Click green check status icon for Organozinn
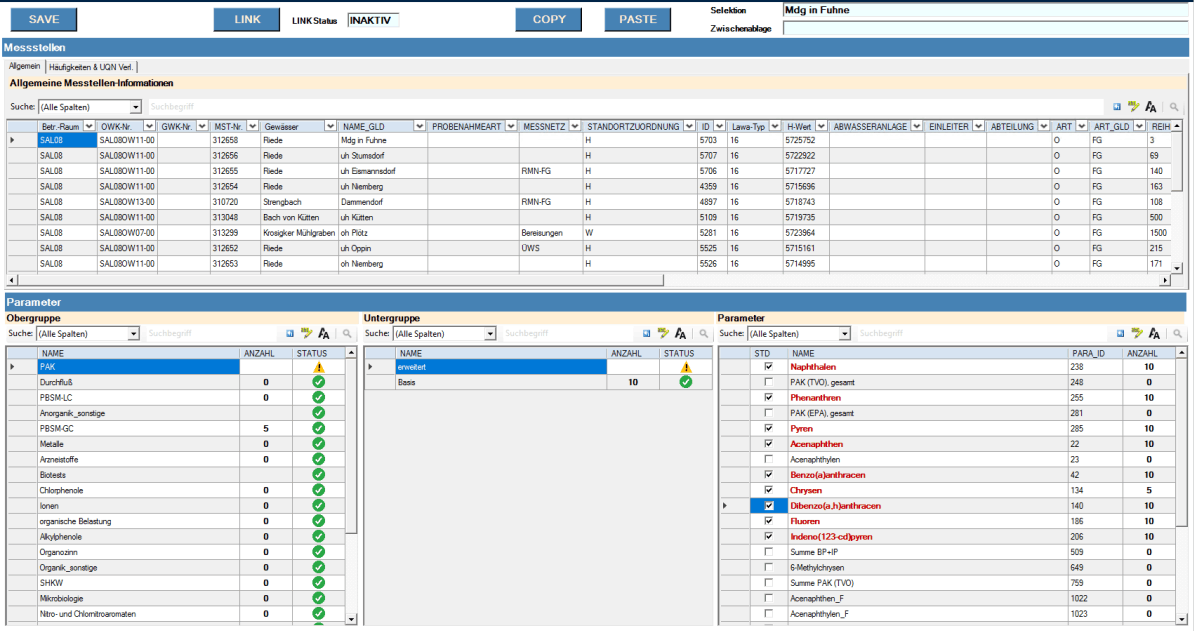The height and width of the screenshot is (631, 1194). pyautogui.click(x=318, y=552)
